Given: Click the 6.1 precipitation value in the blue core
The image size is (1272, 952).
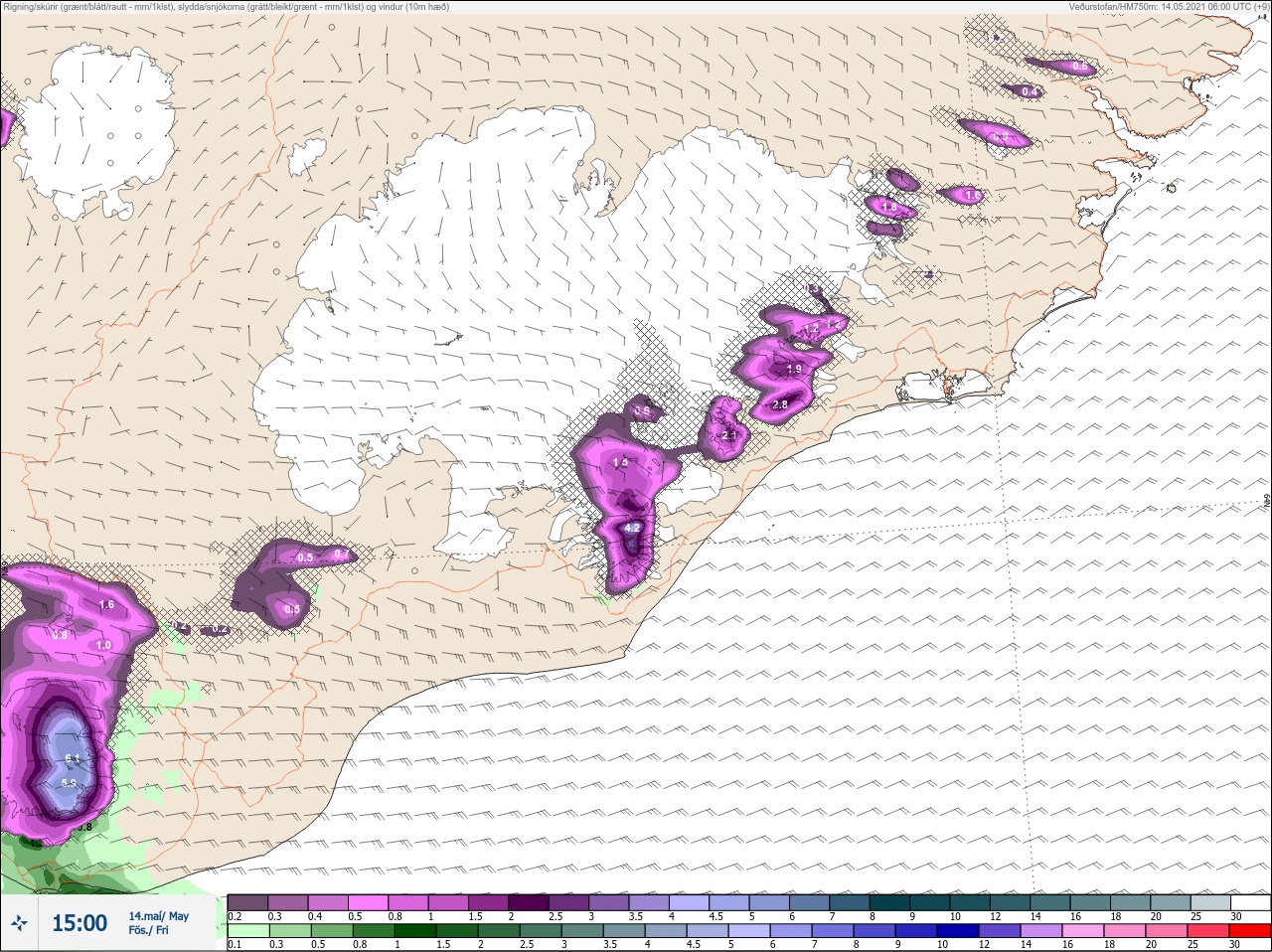Looking at the screenshot, I should [x=72, y=759].
